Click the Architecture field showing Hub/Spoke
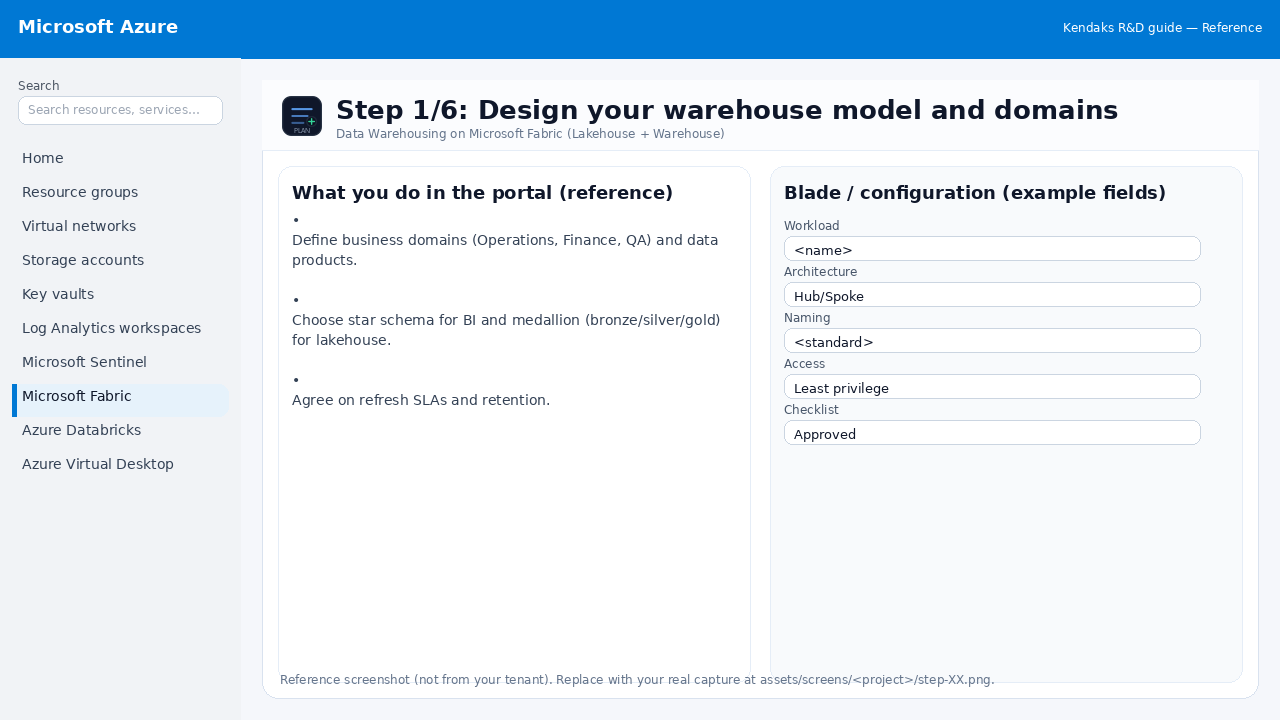1280x720 pixels. pyautogui.click(x=992, y=295)
